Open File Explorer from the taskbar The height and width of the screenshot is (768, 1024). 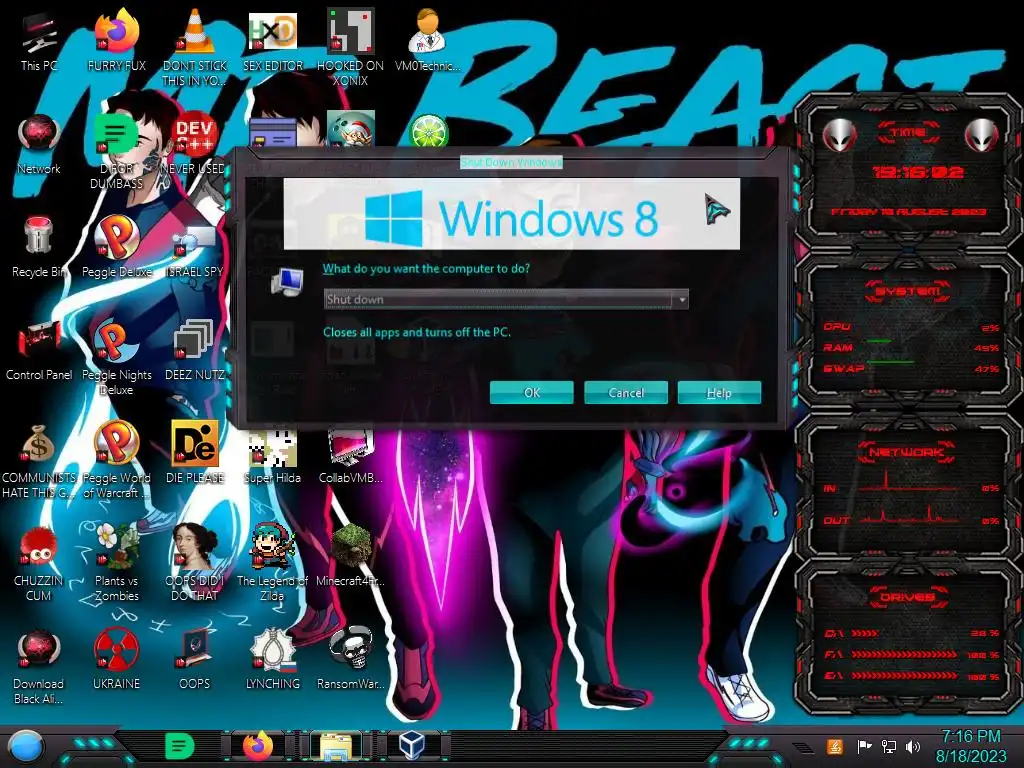[x=336, y=747]
